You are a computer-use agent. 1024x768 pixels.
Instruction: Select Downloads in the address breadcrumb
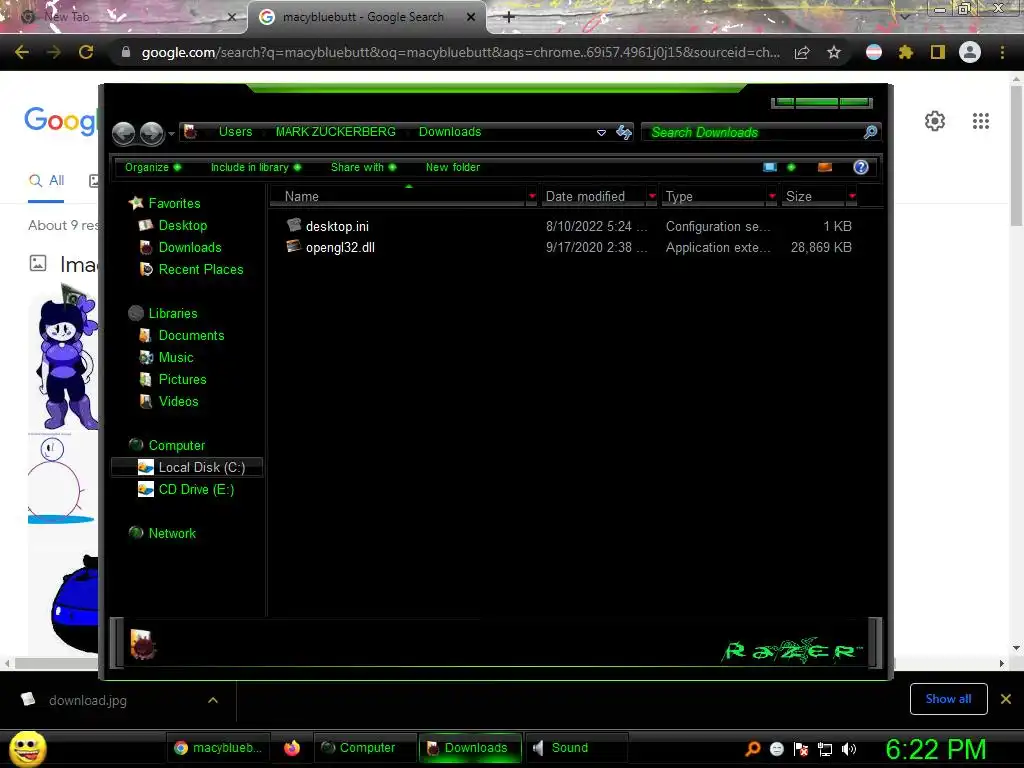pos(450,132)
